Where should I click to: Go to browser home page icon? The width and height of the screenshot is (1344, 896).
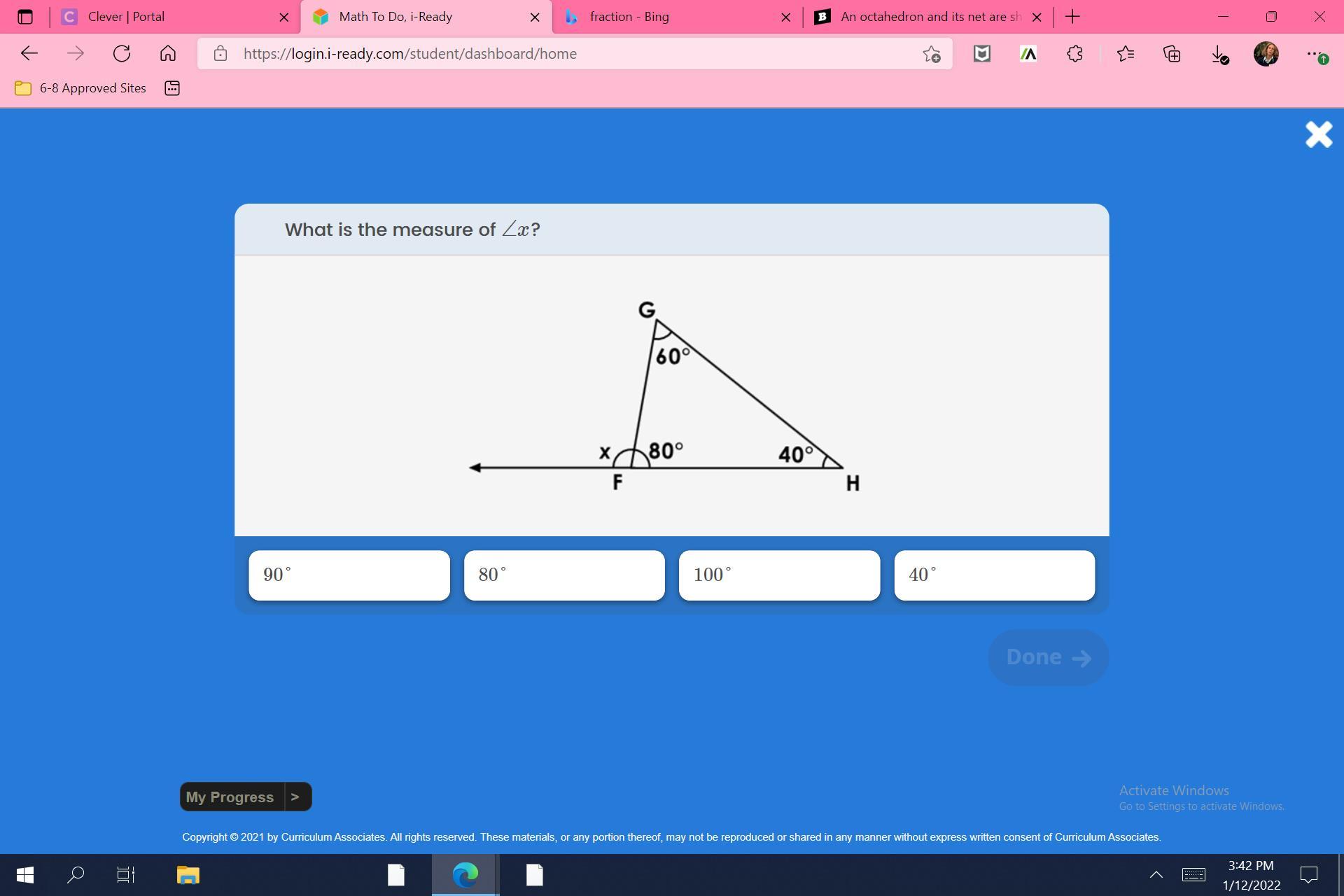tap(167, 54)
